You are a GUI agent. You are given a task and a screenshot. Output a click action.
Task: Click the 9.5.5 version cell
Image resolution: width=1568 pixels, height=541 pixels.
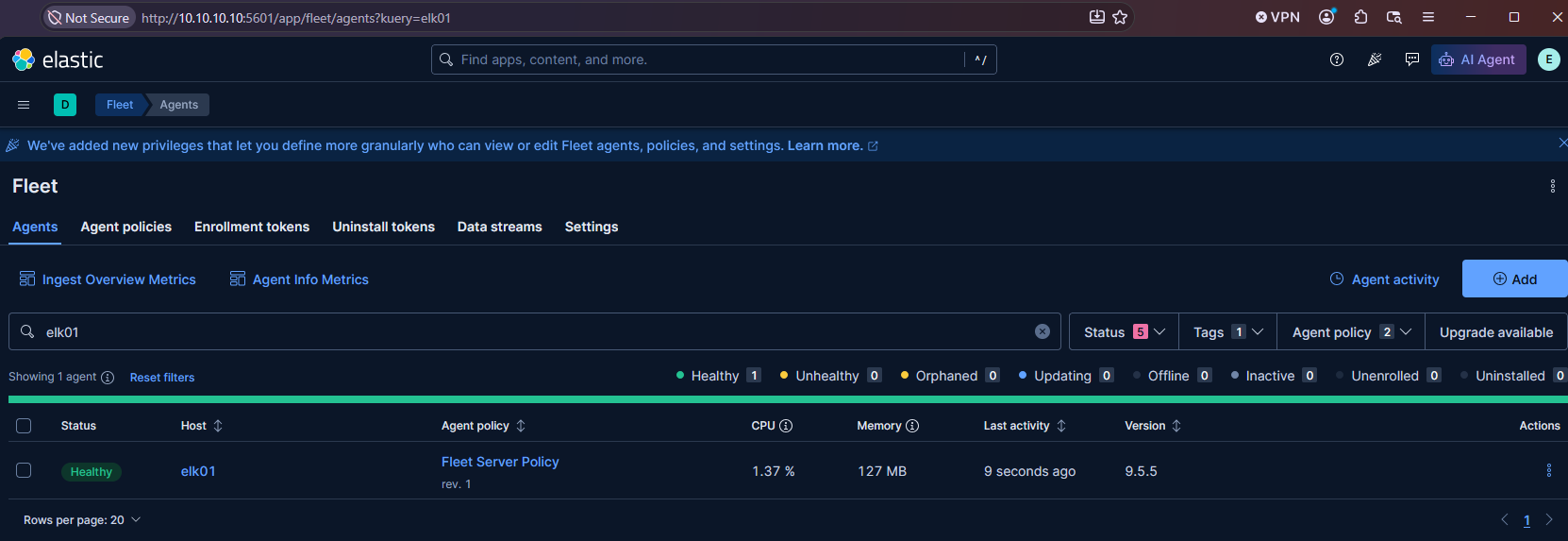[x=1141, y=471]
